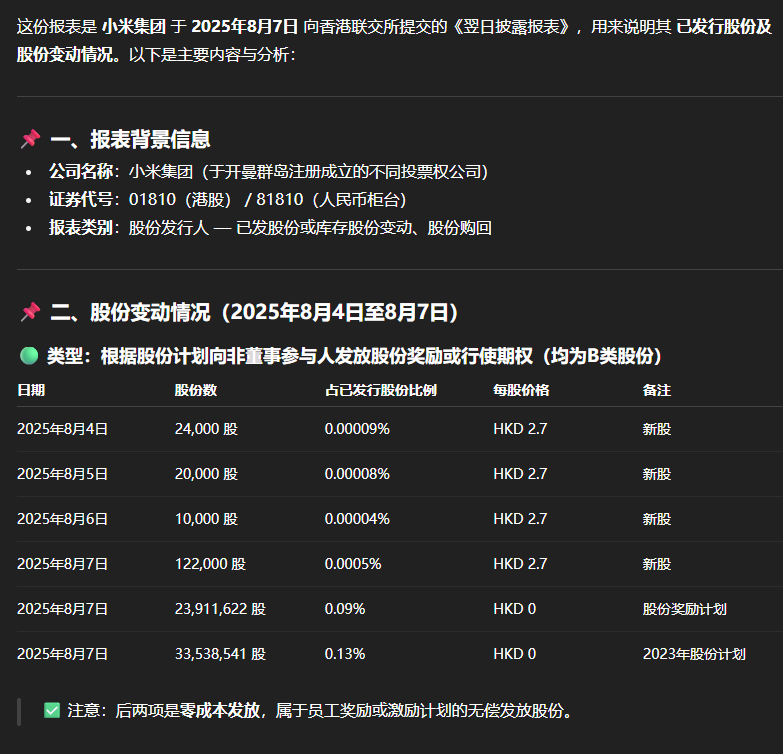Click the pushpin icon beside 二、股份变动情况

[x=30, y=312]
